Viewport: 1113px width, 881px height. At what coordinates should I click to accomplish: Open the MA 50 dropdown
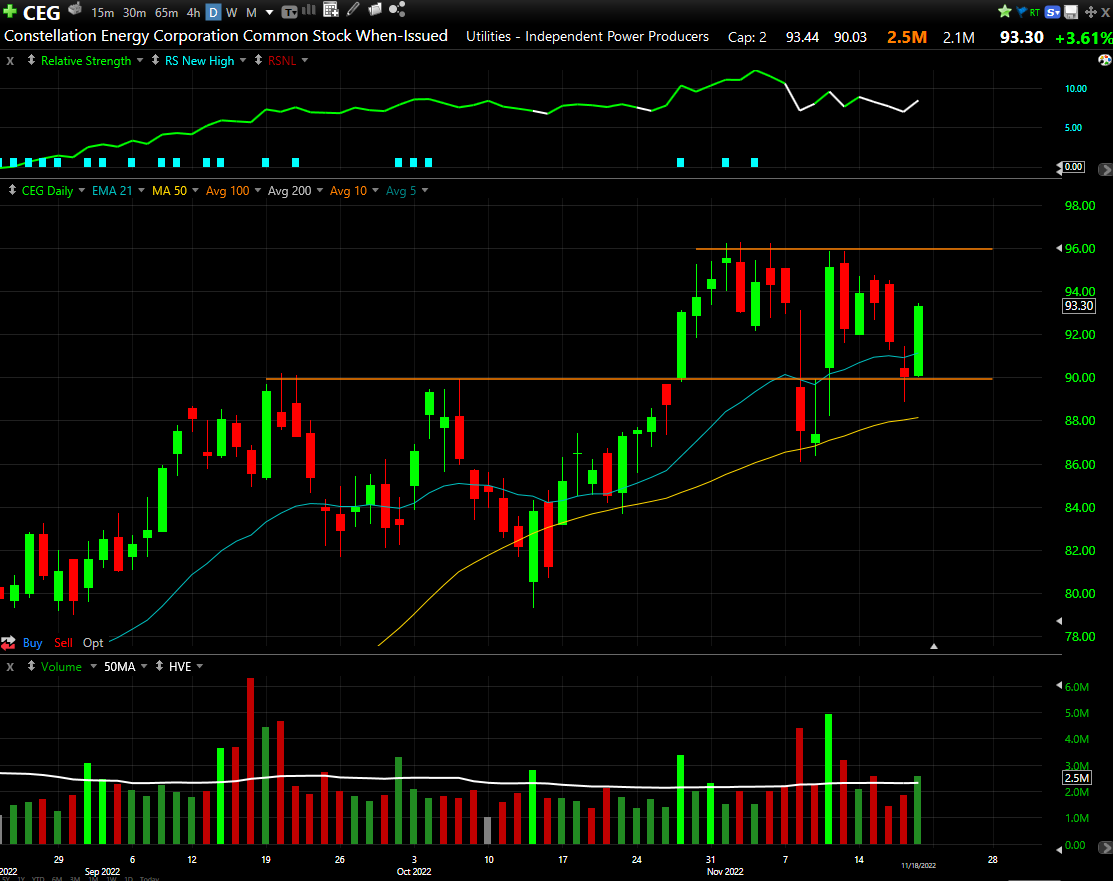195,190
